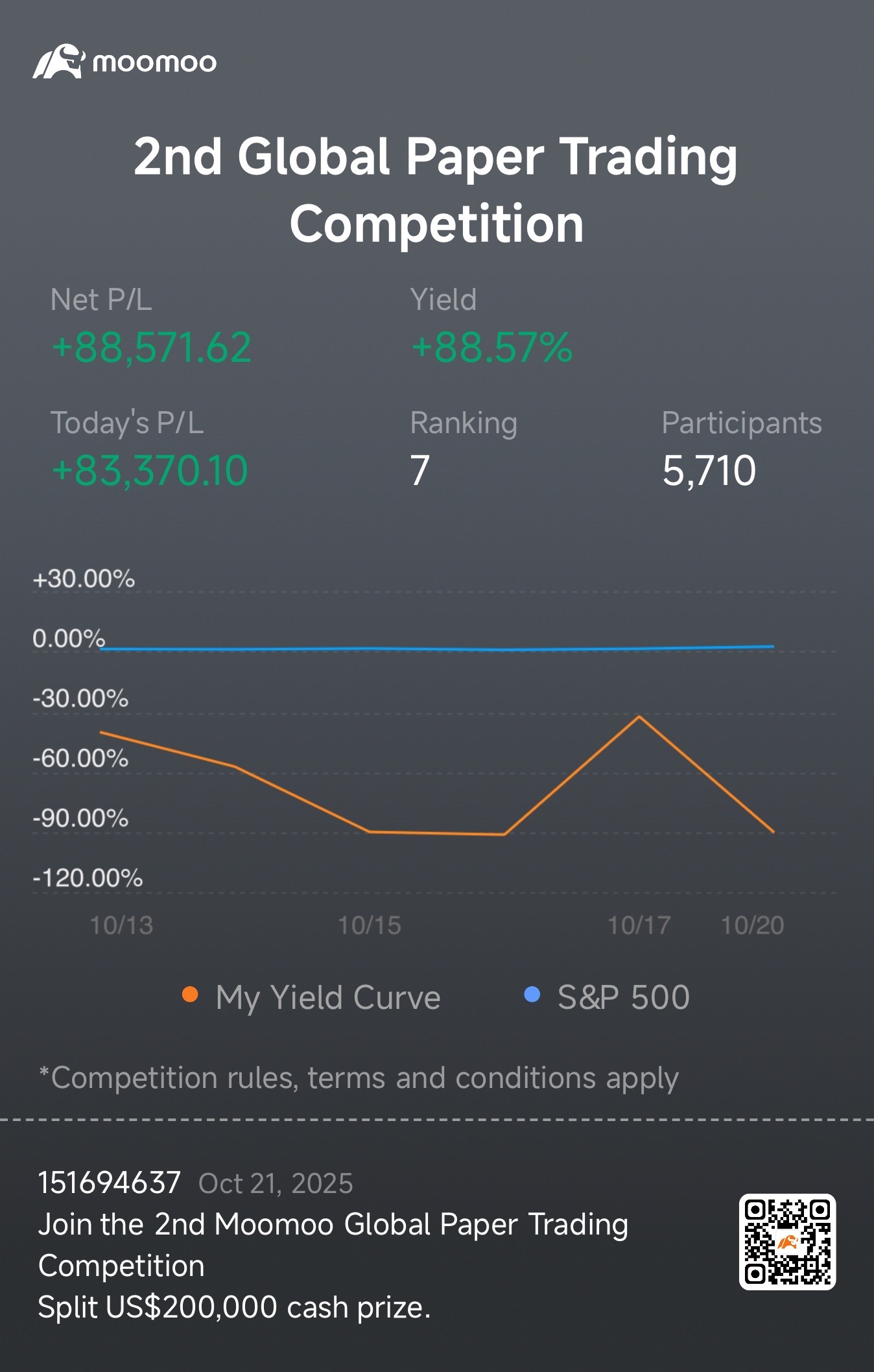
Task: Tap the Join Moomoo Paper Trading Competition text
Action: point(333,1245)
